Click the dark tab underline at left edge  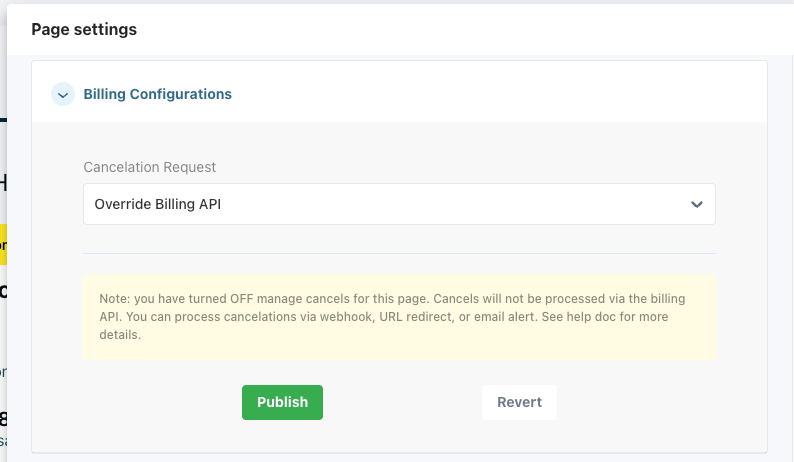[3, 120]
